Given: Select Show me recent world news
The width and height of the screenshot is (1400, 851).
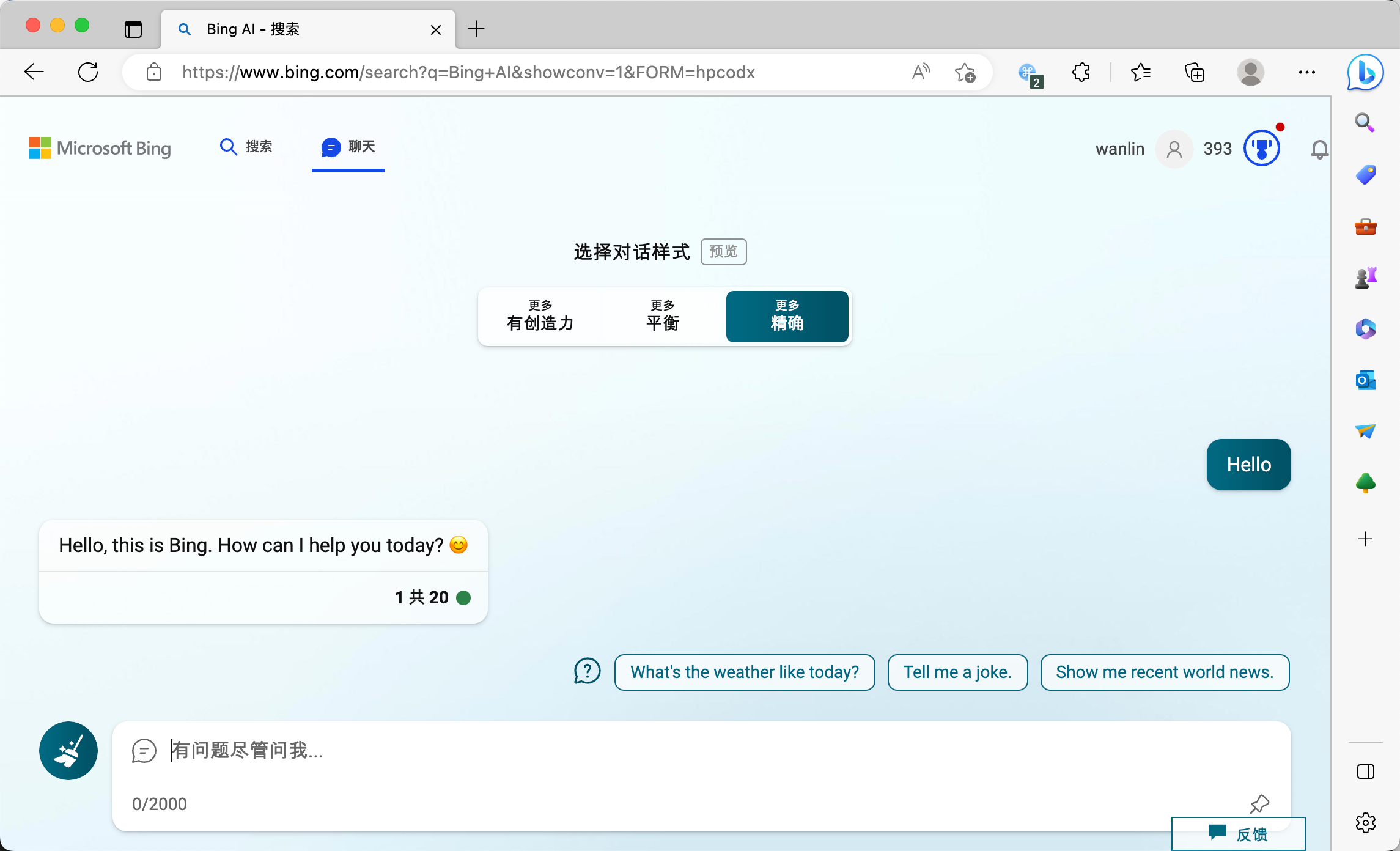Looking at the screenshot, I should tap(1165, 672).
